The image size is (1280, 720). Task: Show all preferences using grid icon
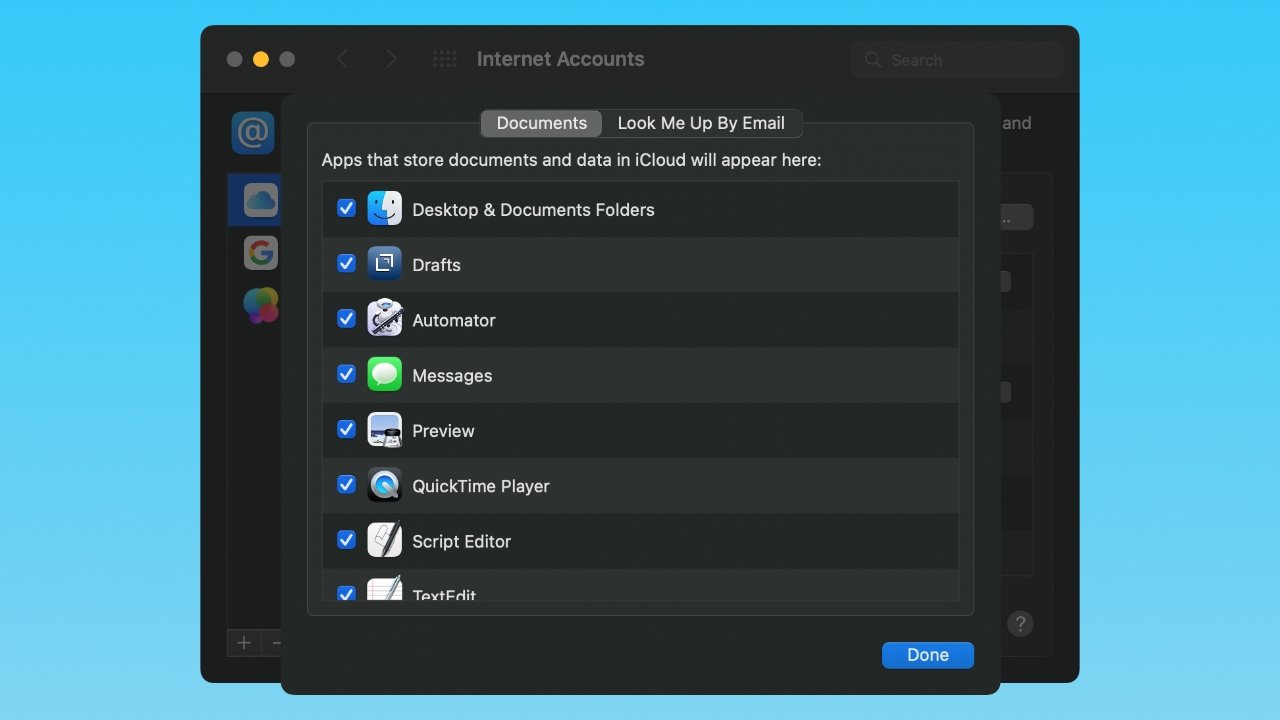[444, 60]
